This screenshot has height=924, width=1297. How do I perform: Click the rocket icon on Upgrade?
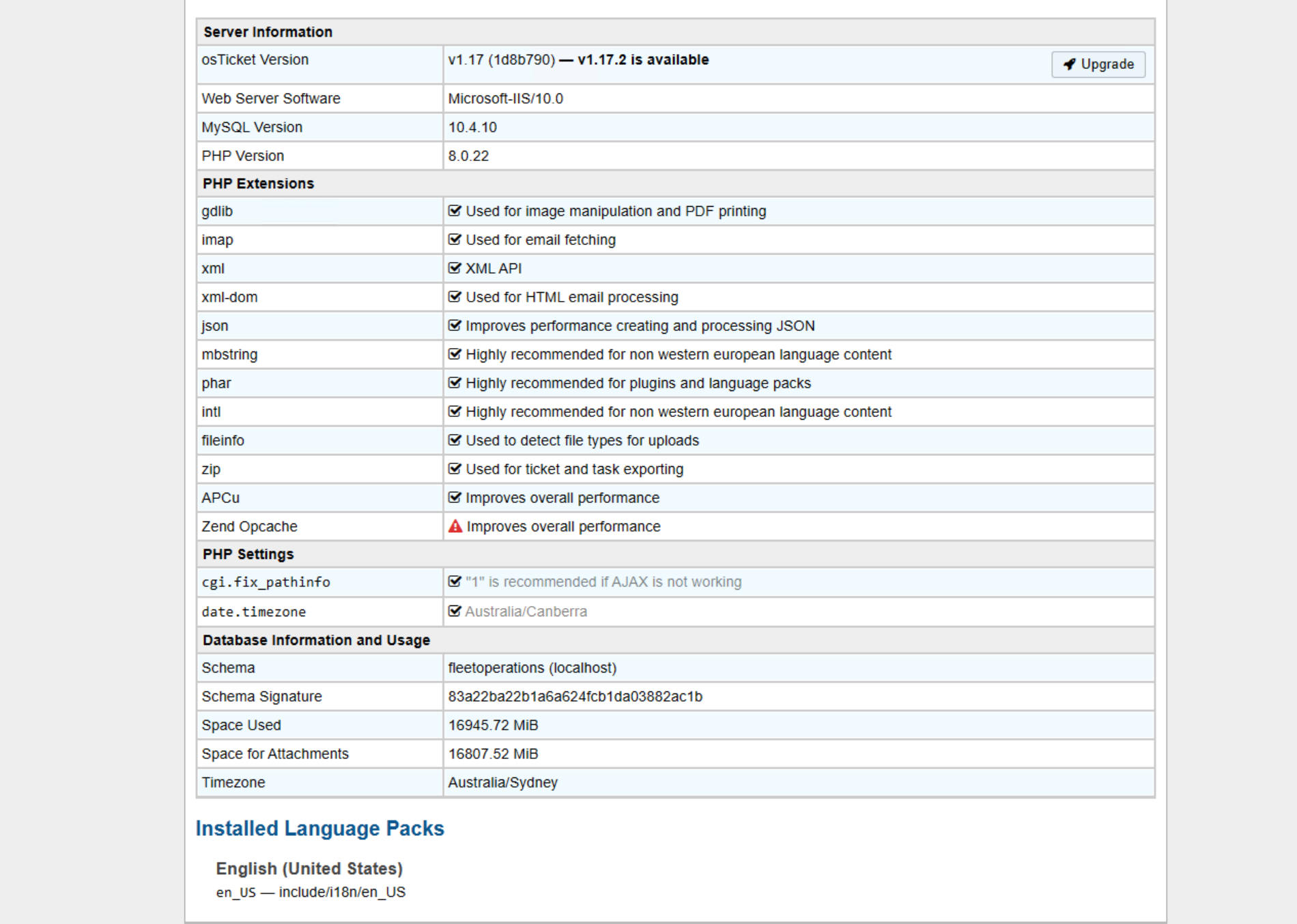(x=1069, y=64)
